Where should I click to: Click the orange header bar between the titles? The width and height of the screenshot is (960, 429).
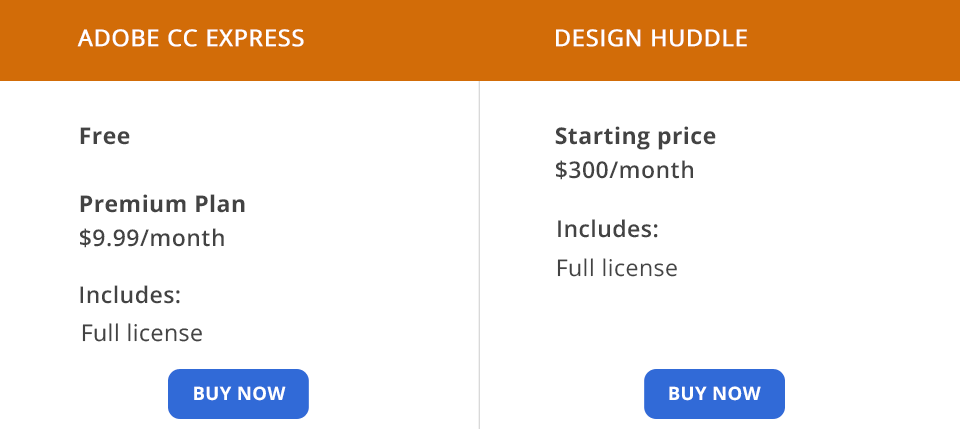[430, 39]
